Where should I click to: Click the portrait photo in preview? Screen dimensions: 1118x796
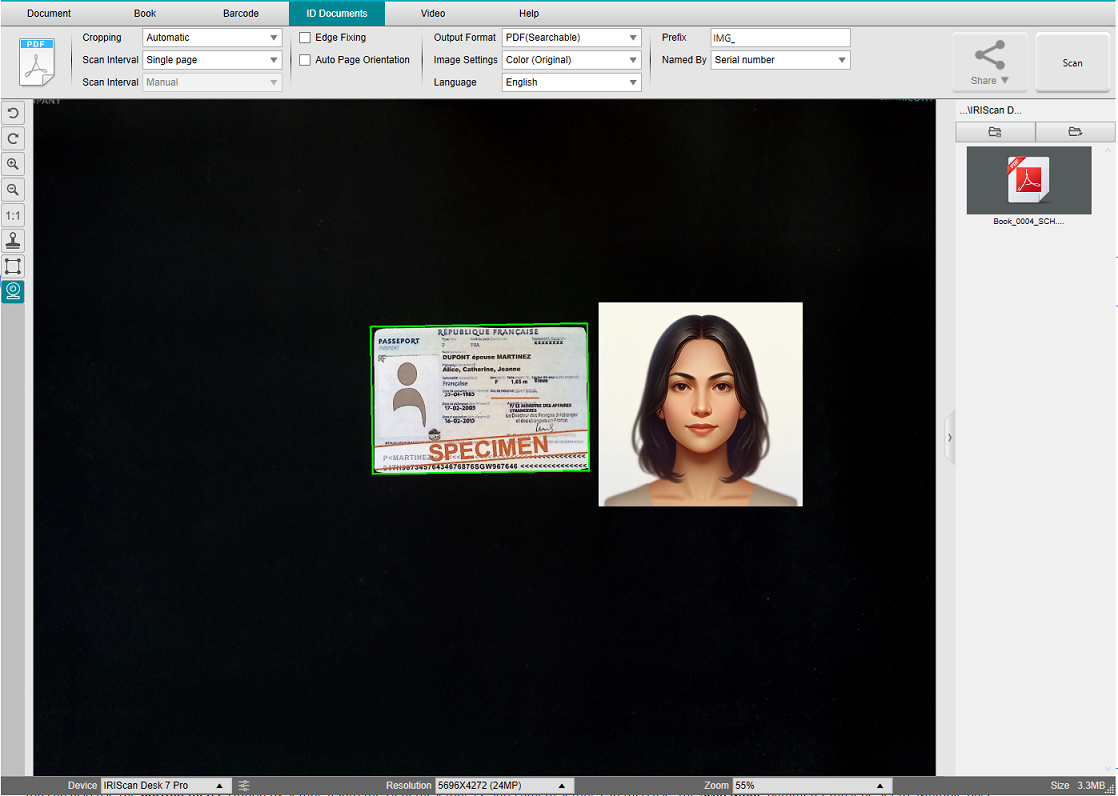(x=700, y=404)
